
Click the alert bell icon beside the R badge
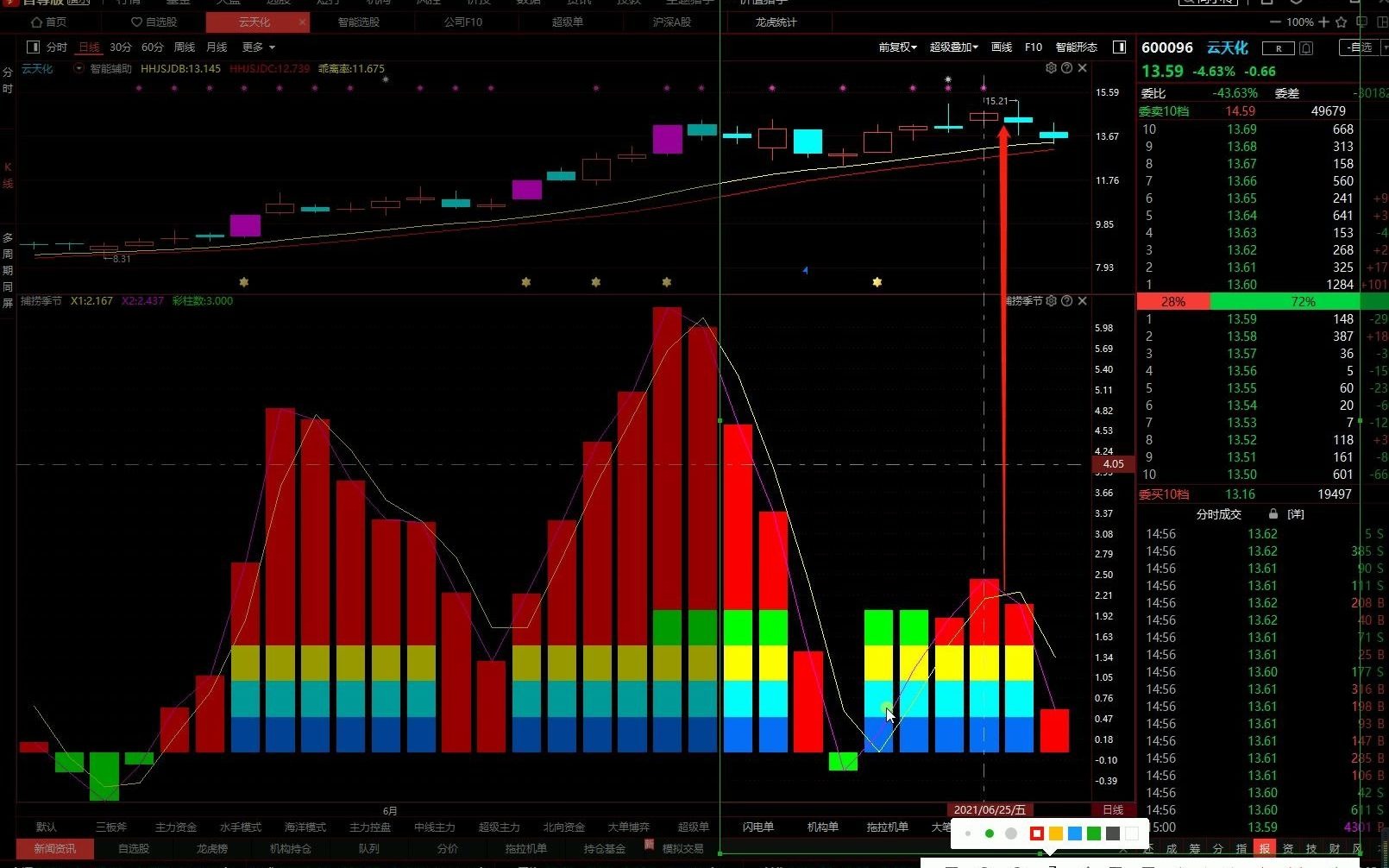[x=1306, y=48]
